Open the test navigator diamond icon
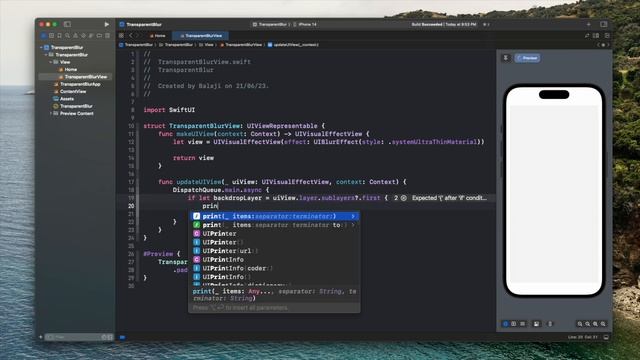Image resolution: width=640 pixels, height=360 pixels. click(x=83, y=36)
